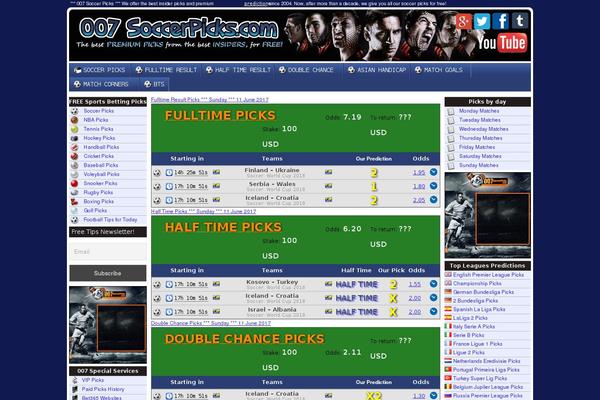Open the Double Chance nav tab
Viewport: 600px width, 400px height.
(306, 70)
